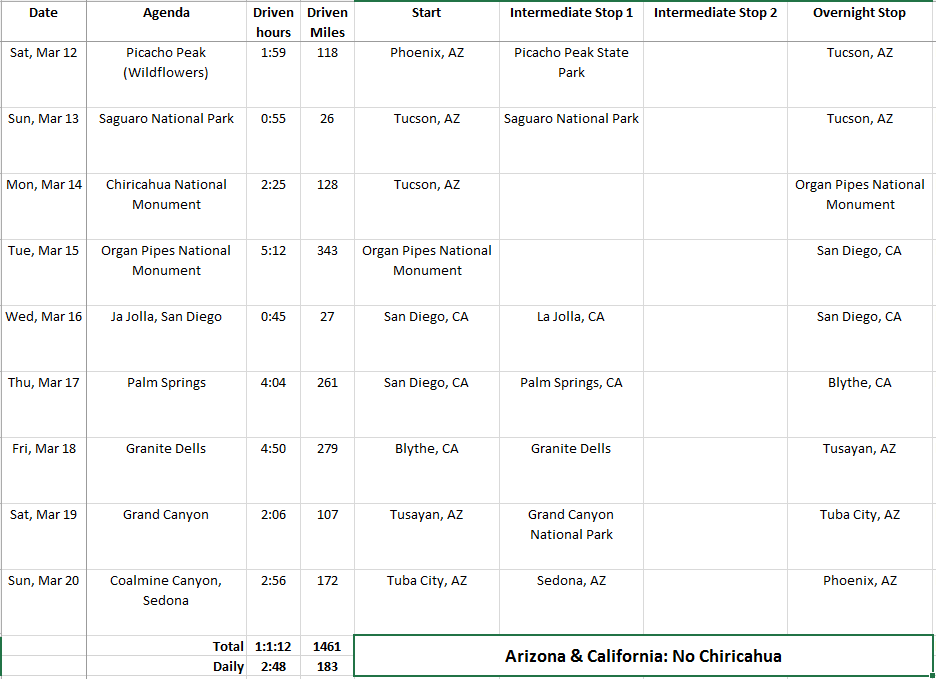Click the 343 driven miles cell

(x=327, y=251)
